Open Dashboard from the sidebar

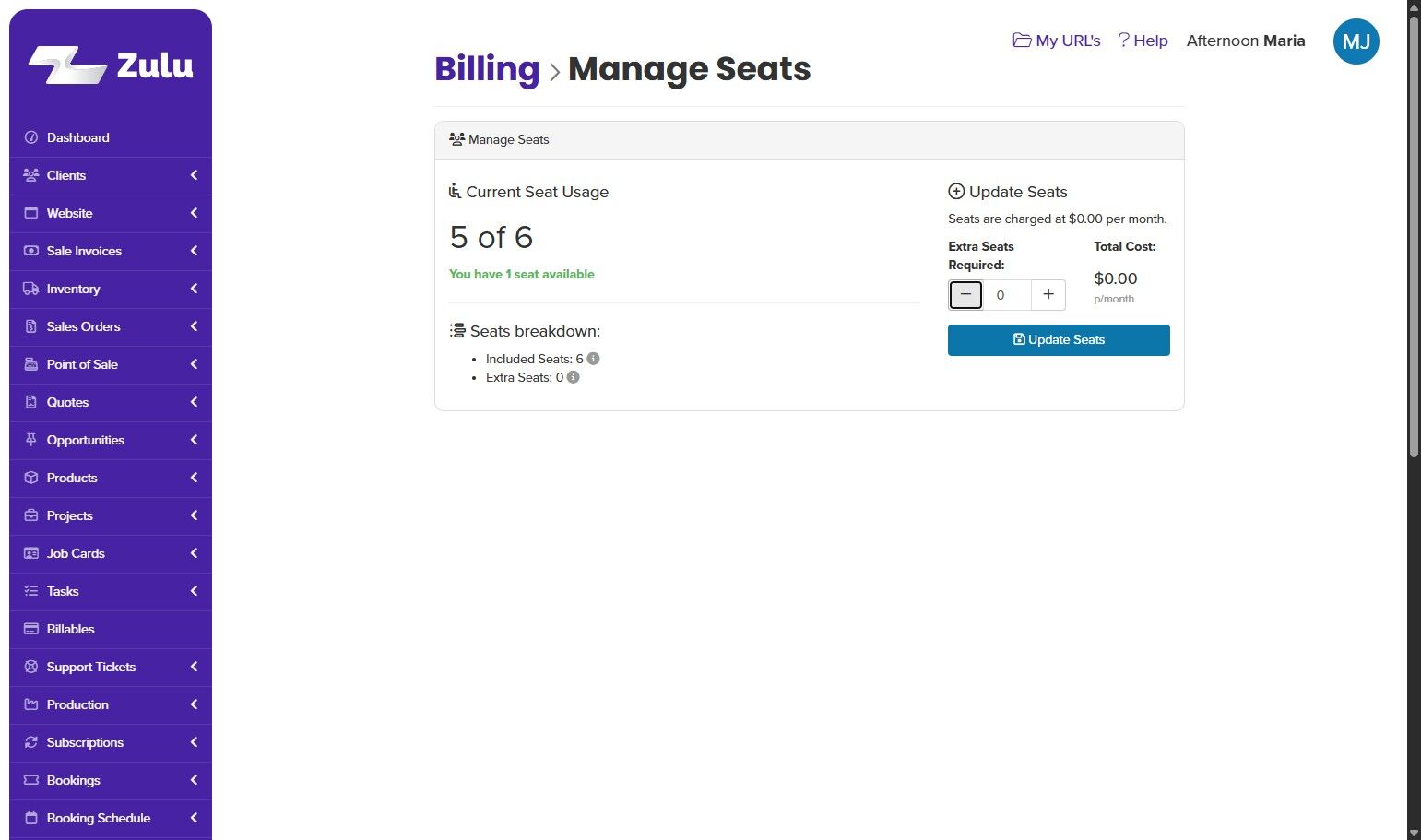click(78, 137)
